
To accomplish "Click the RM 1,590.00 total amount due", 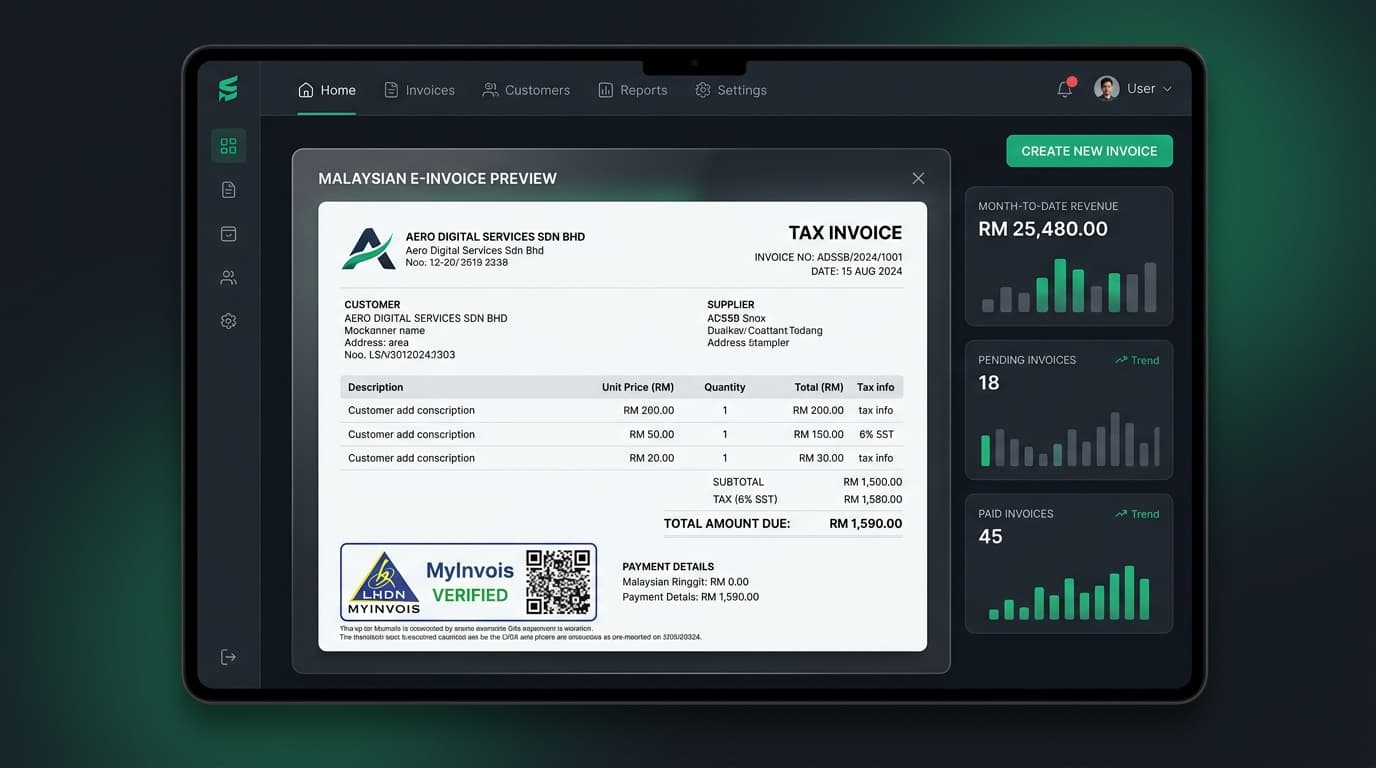I will [866, 523].
